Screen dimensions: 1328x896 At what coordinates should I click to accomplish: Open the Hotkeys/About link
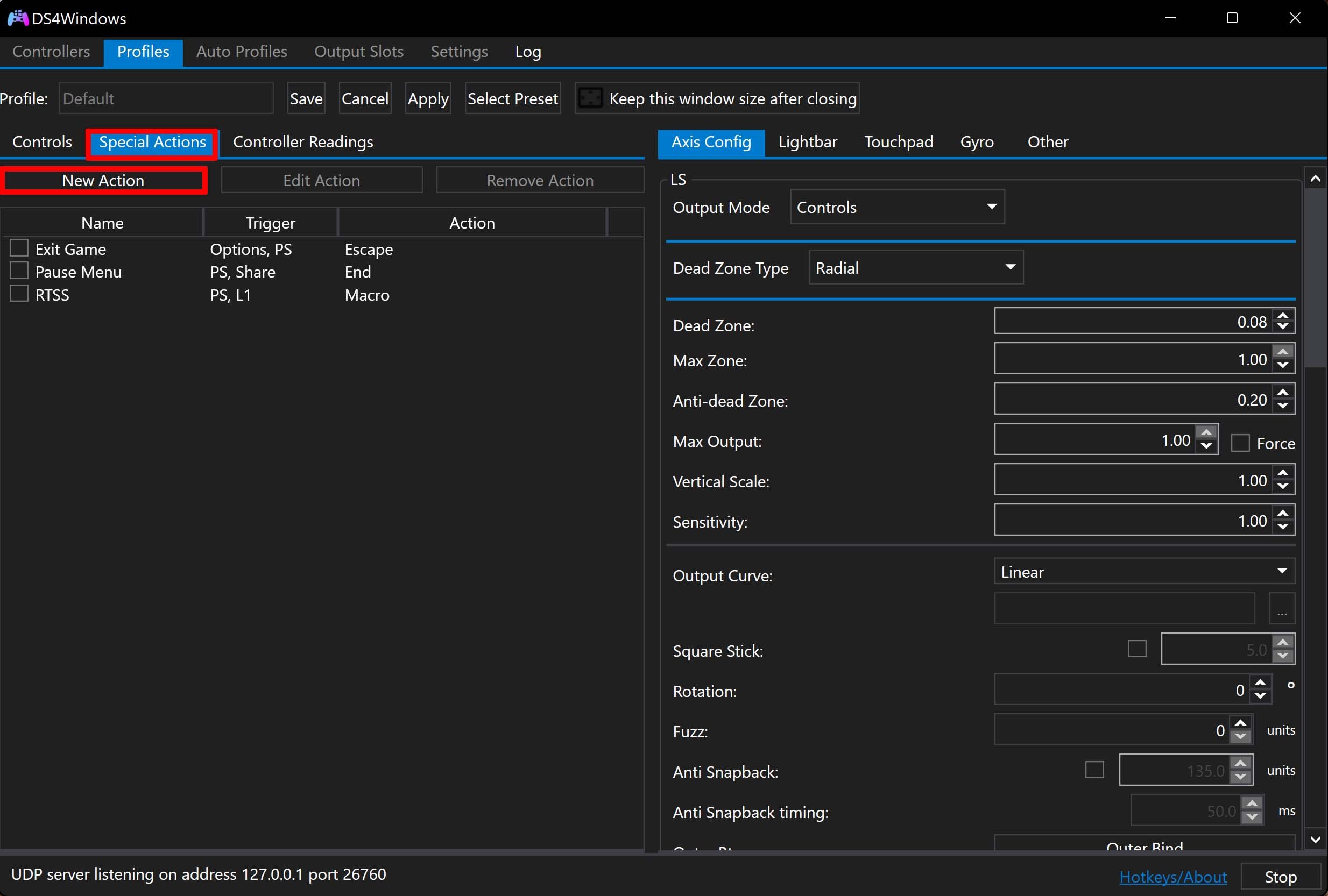[1173, 877]
